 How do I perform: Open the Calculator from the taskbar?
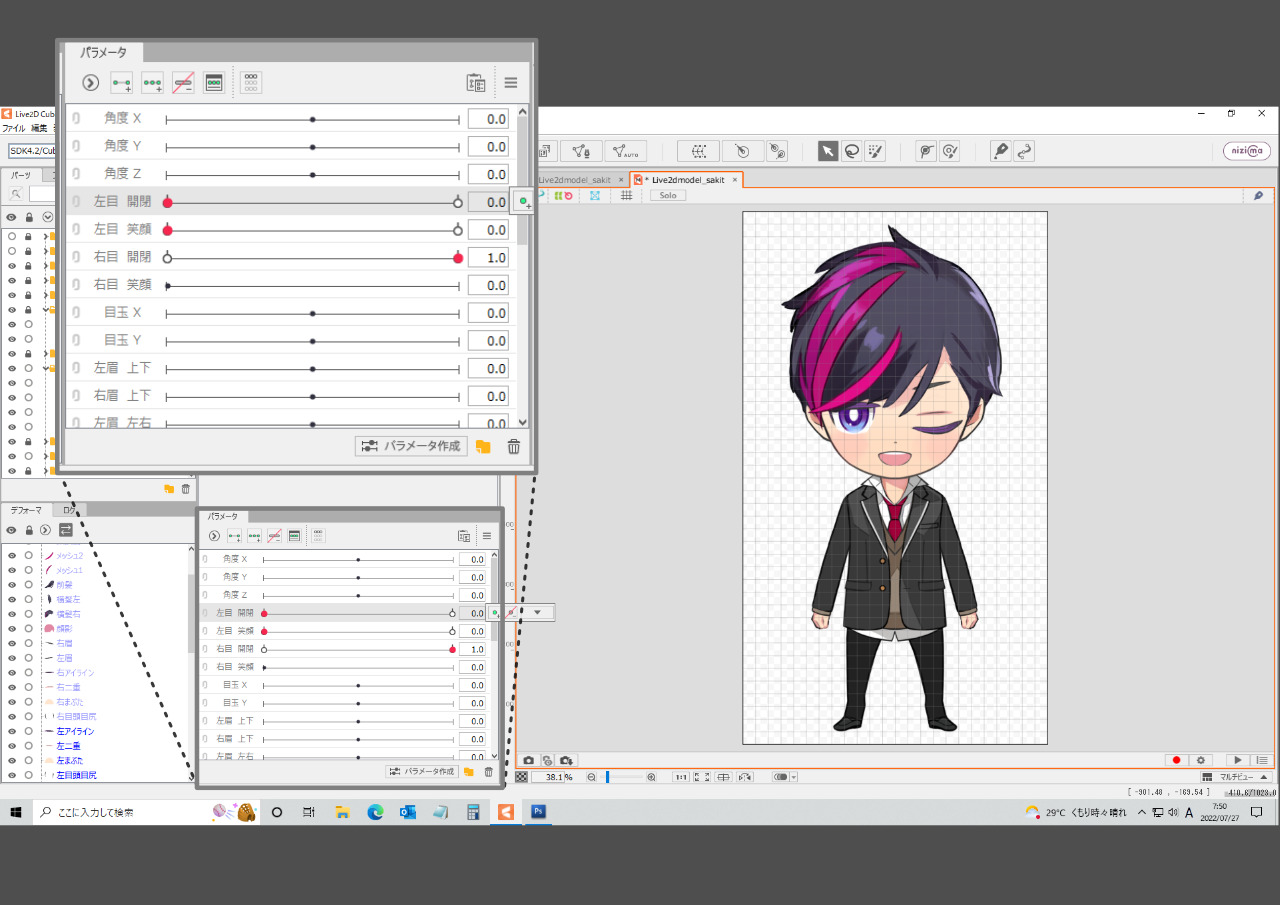tap(473, 812)
